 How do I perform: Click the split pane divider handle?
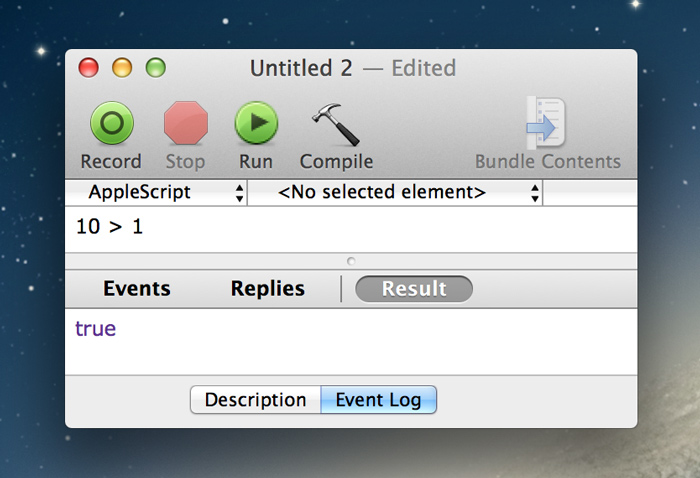tap(351, 261)
